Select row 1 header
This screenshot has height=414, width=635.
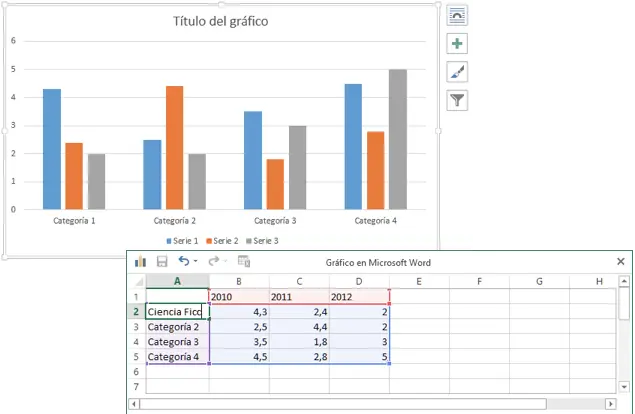[x=137, y=297]
